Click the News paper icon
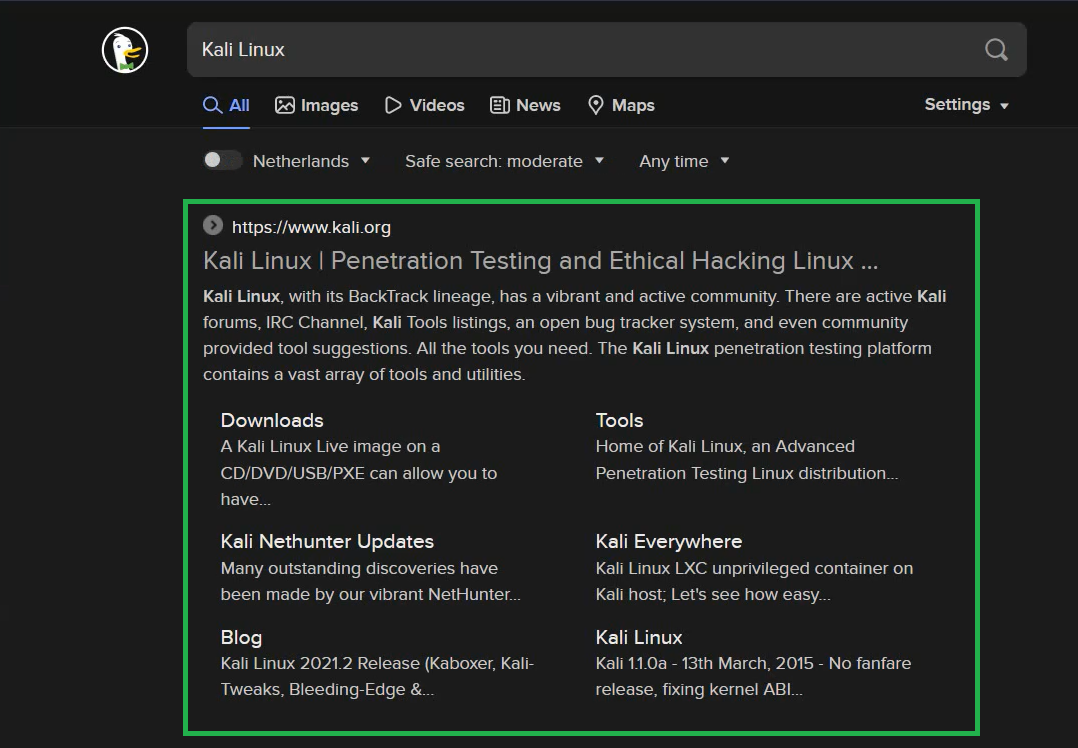Screen dimensions: 1078x748 [x=497, y=104]
